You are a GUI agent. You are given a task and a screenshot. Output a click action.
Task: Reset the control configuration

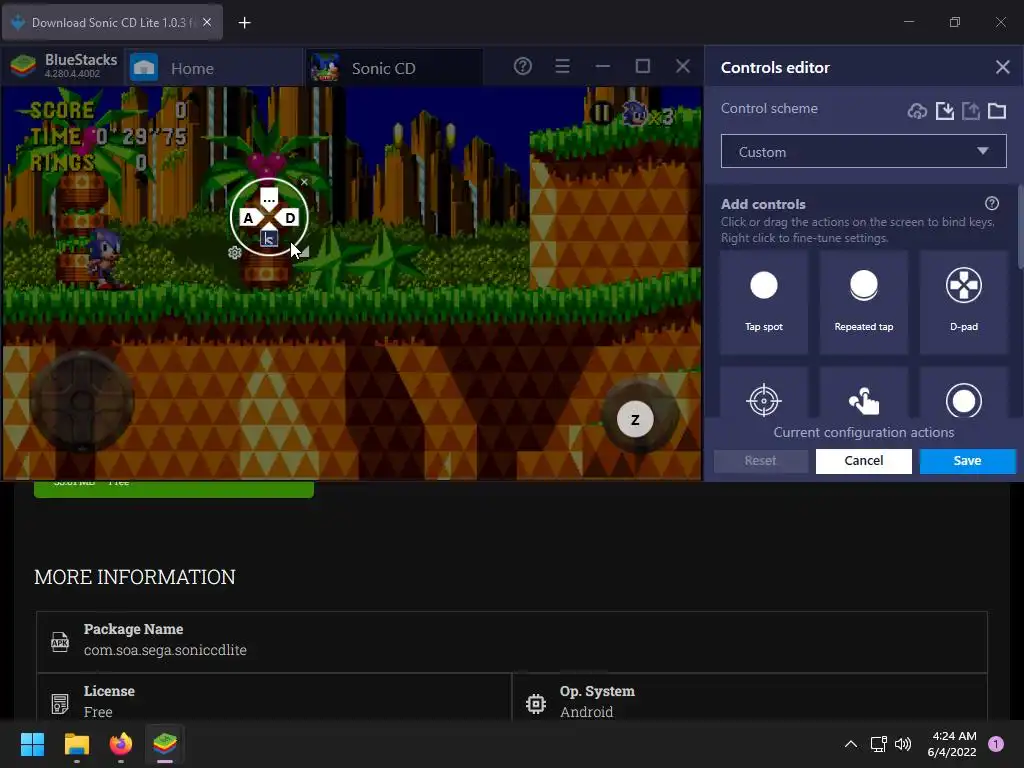[760, 460]
